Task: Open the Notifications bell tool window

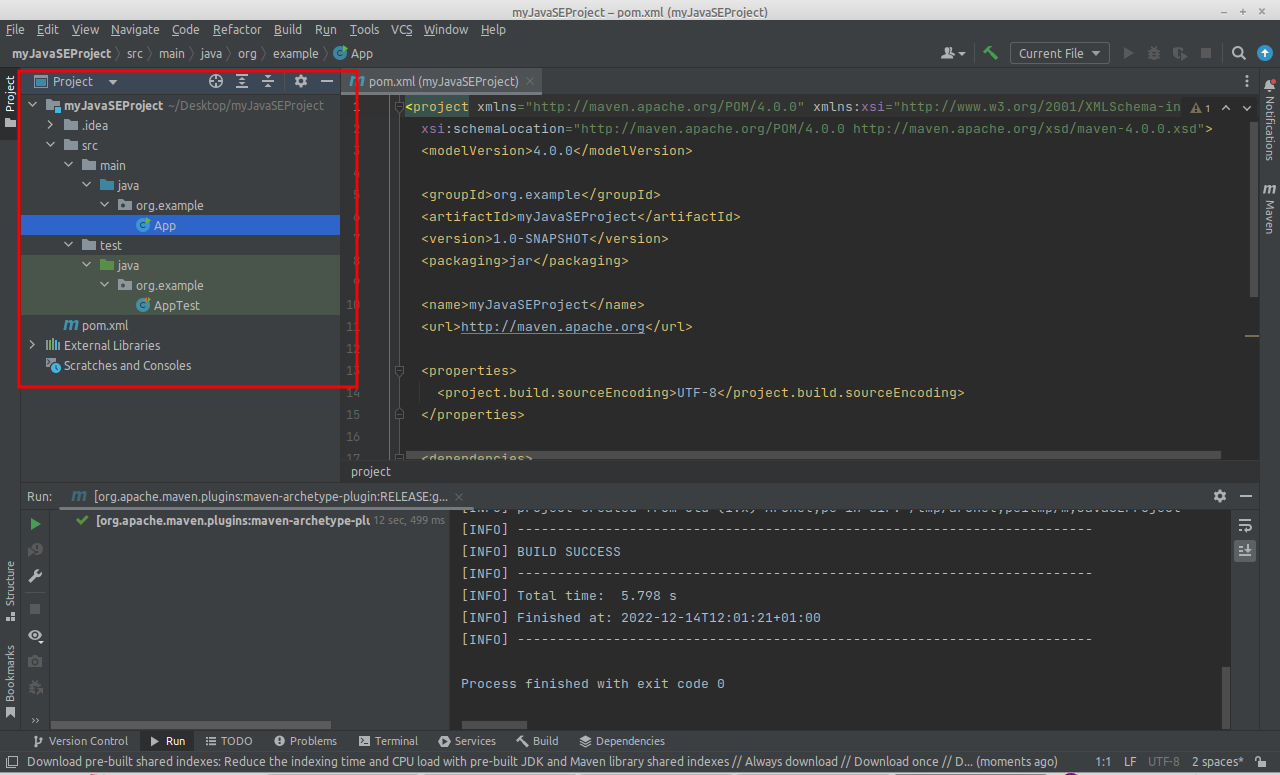Action: coord(1270,120)
